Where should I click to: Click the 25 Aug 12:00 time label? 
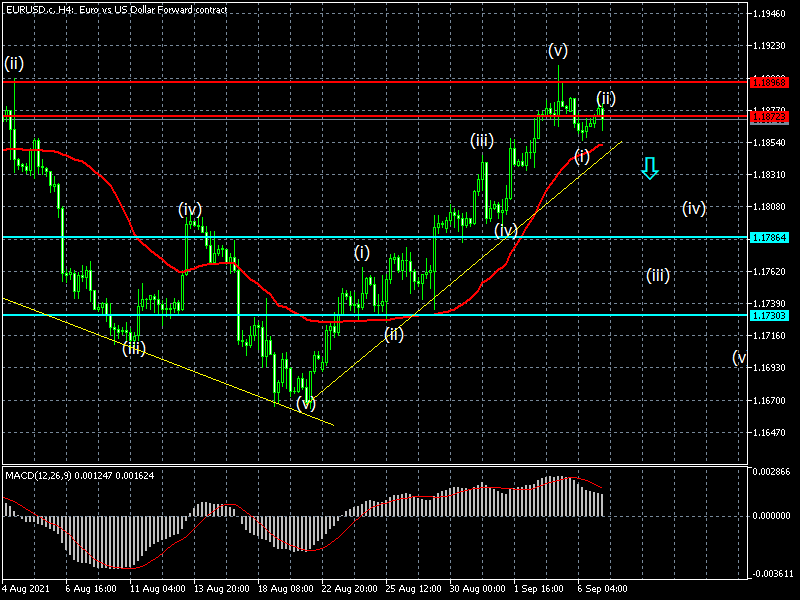pos(413,589)
